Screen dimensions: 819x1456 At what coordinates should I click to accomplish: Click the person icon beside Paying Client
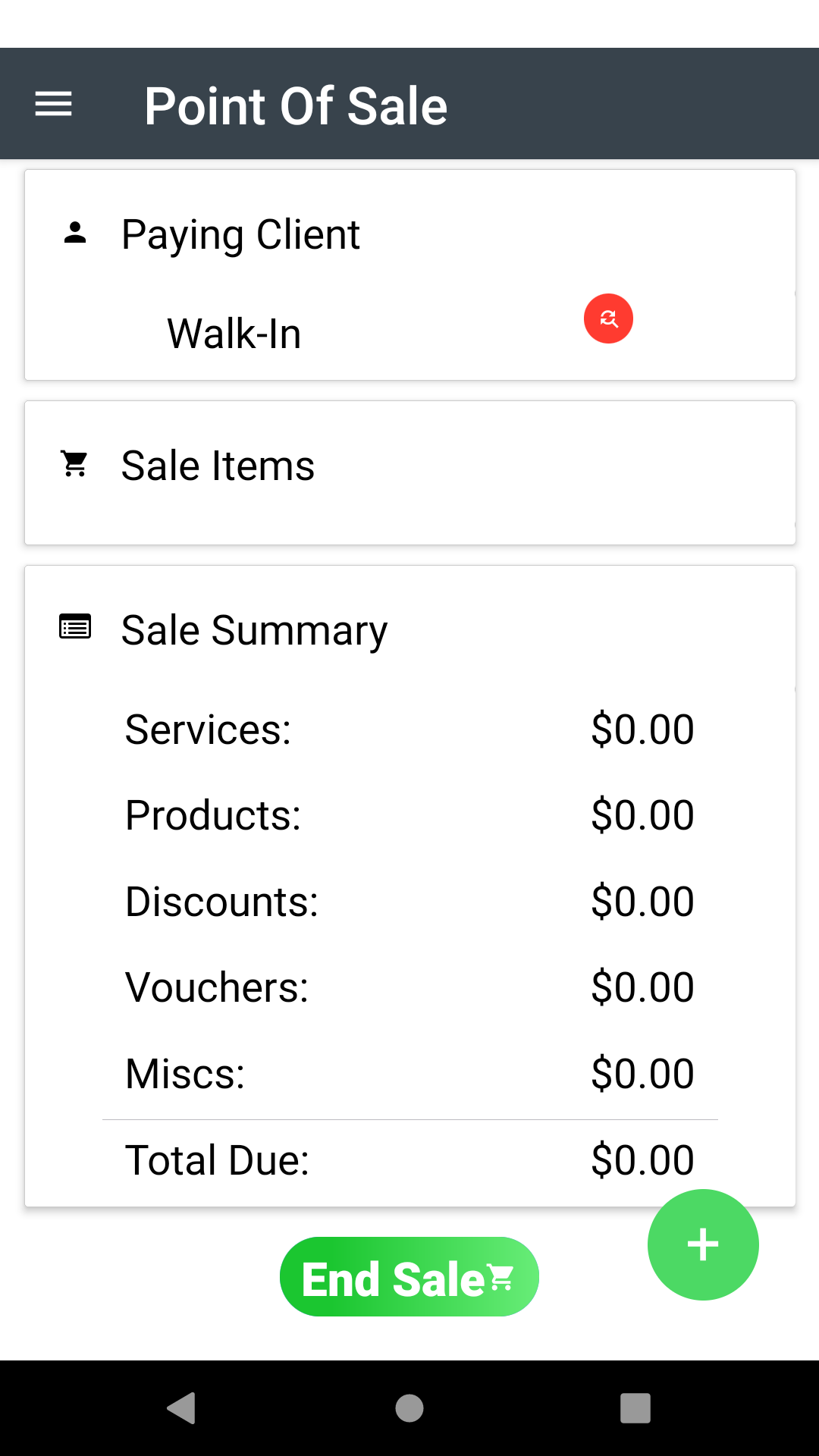pyautogui.click(x=75, y=233)
